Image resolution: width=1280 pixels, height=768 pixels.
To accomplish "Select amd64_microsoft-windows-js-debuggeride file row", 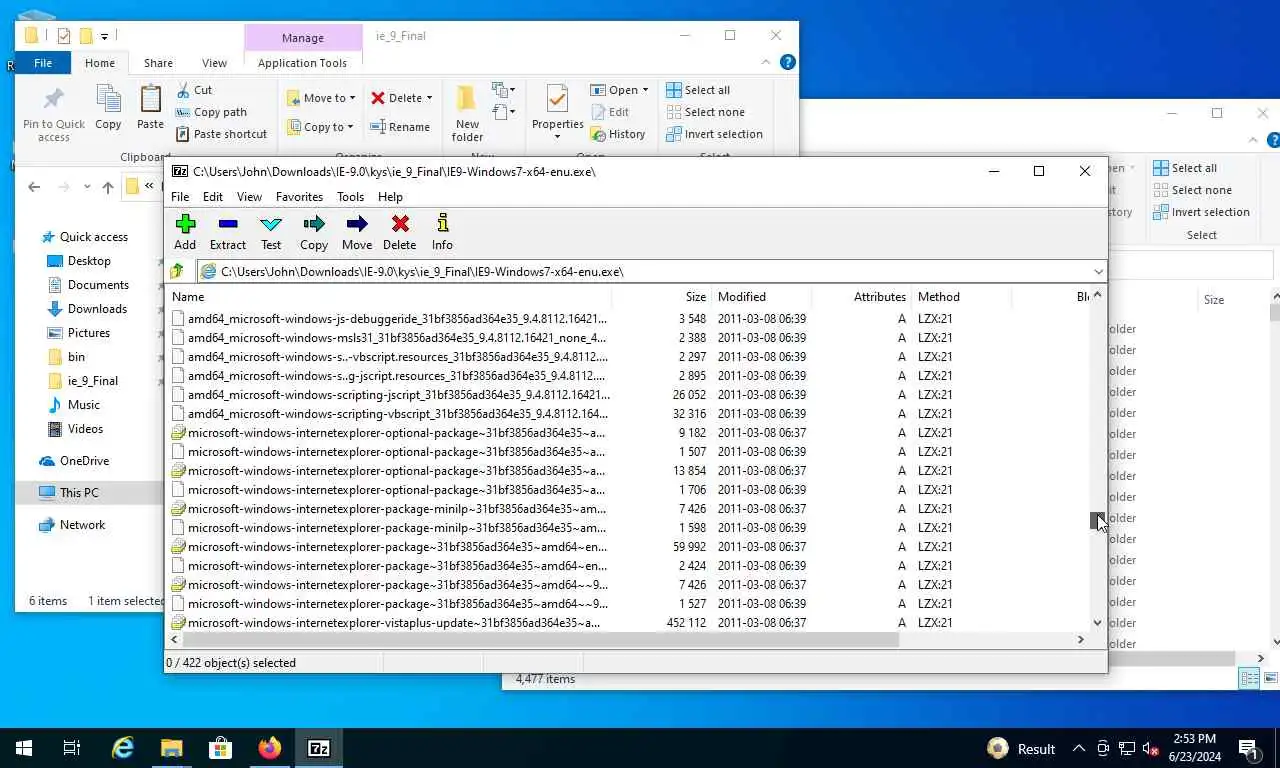I will (x=628, y=319).
